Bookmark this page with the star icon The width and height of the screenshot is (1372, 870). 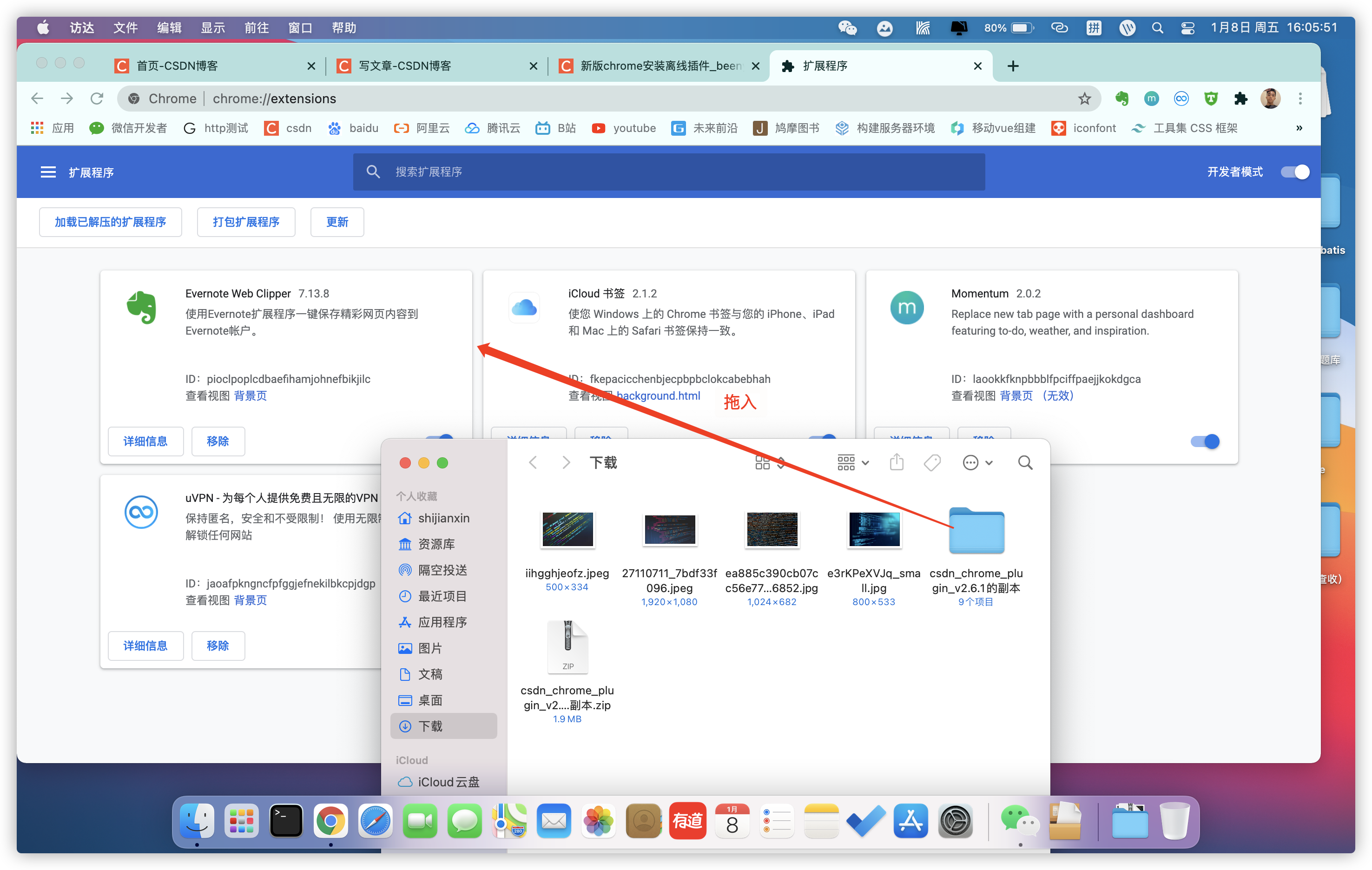pos(1084,99)
